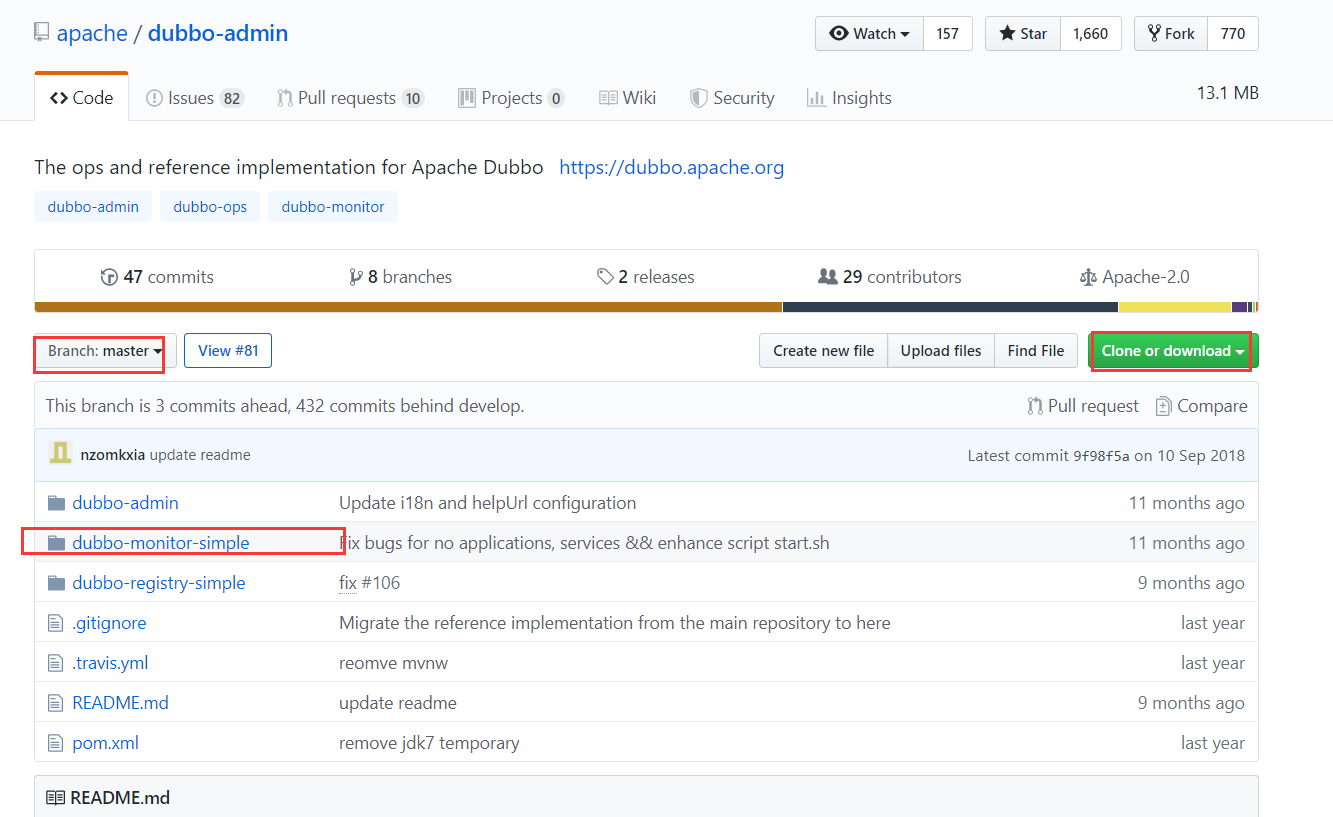Click the Pull request link in branch info

tap(1083, 406)
